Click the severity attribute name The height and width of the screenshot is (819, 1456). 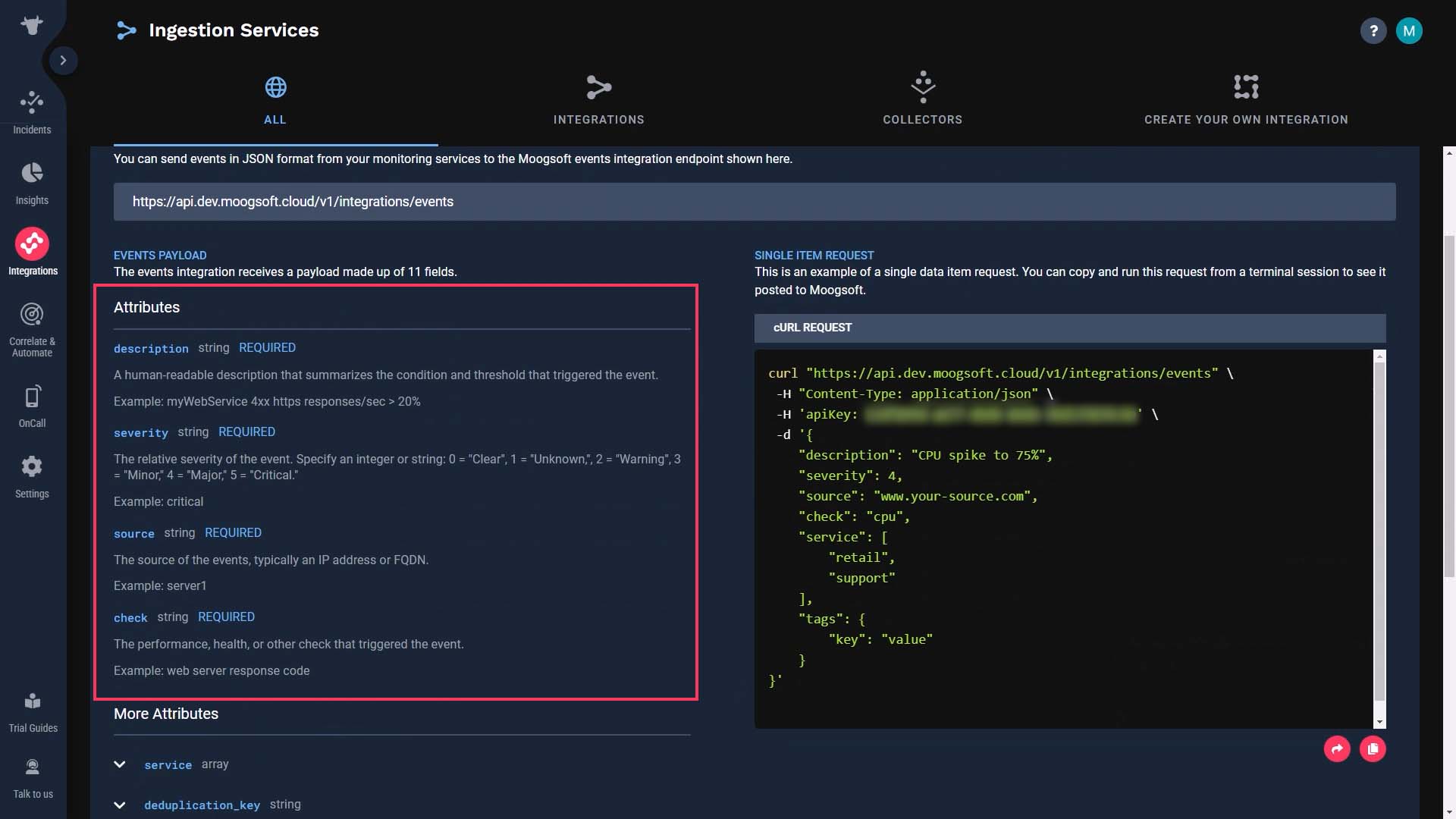(x=141, y=433)
